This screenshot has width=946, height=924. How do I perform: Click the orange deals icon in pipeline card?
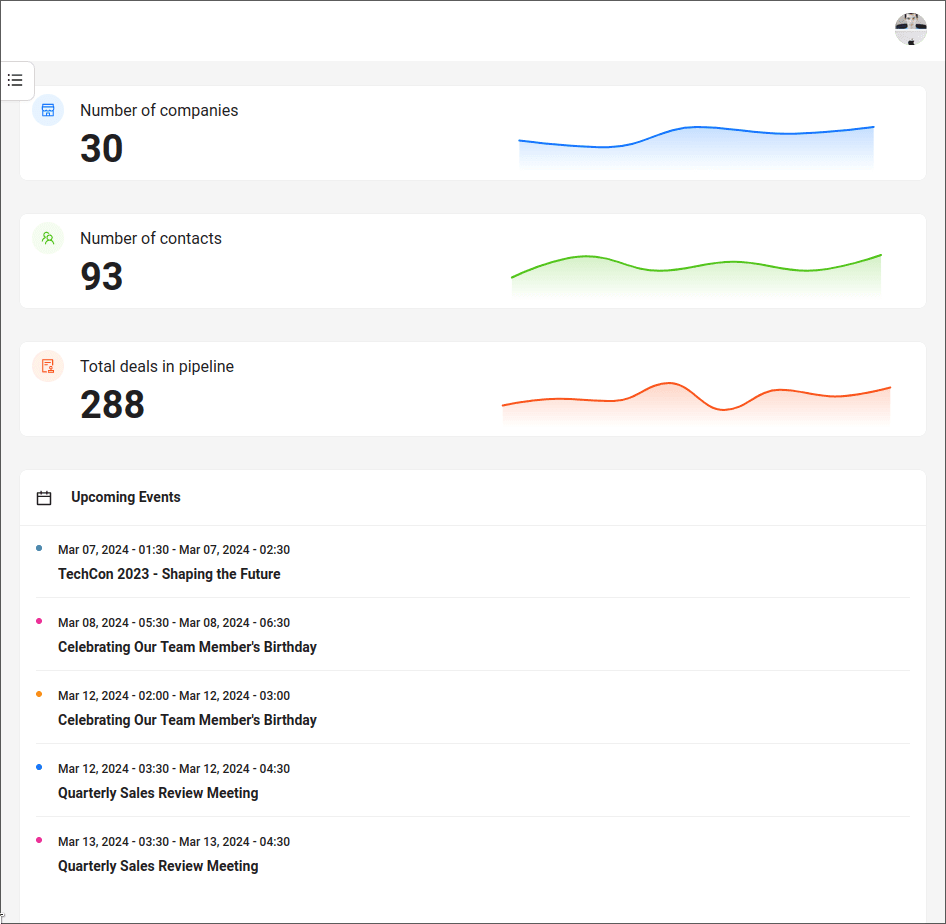click(48, 366)
